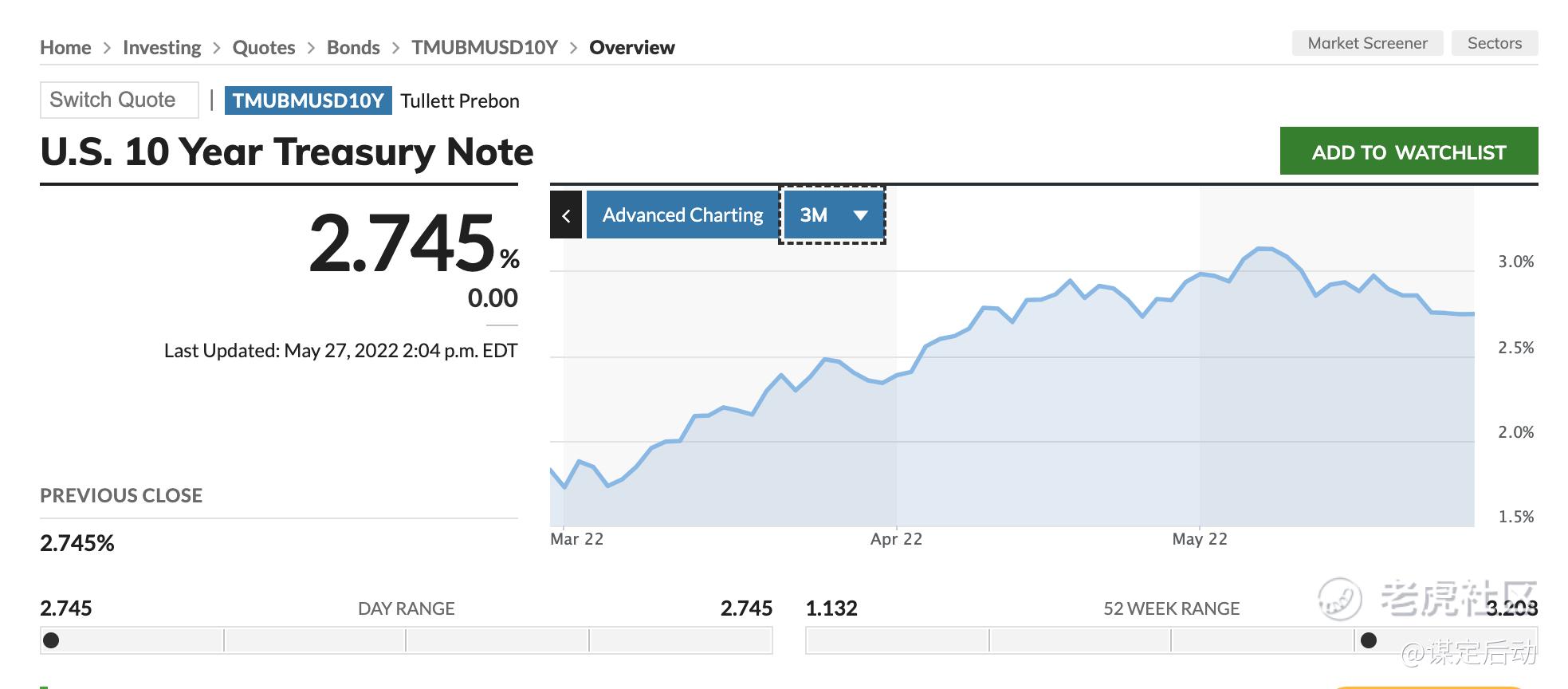This screenshot has width=1568, height=689.
Task: Open Advanced Charting
Action: pos(682,215)
